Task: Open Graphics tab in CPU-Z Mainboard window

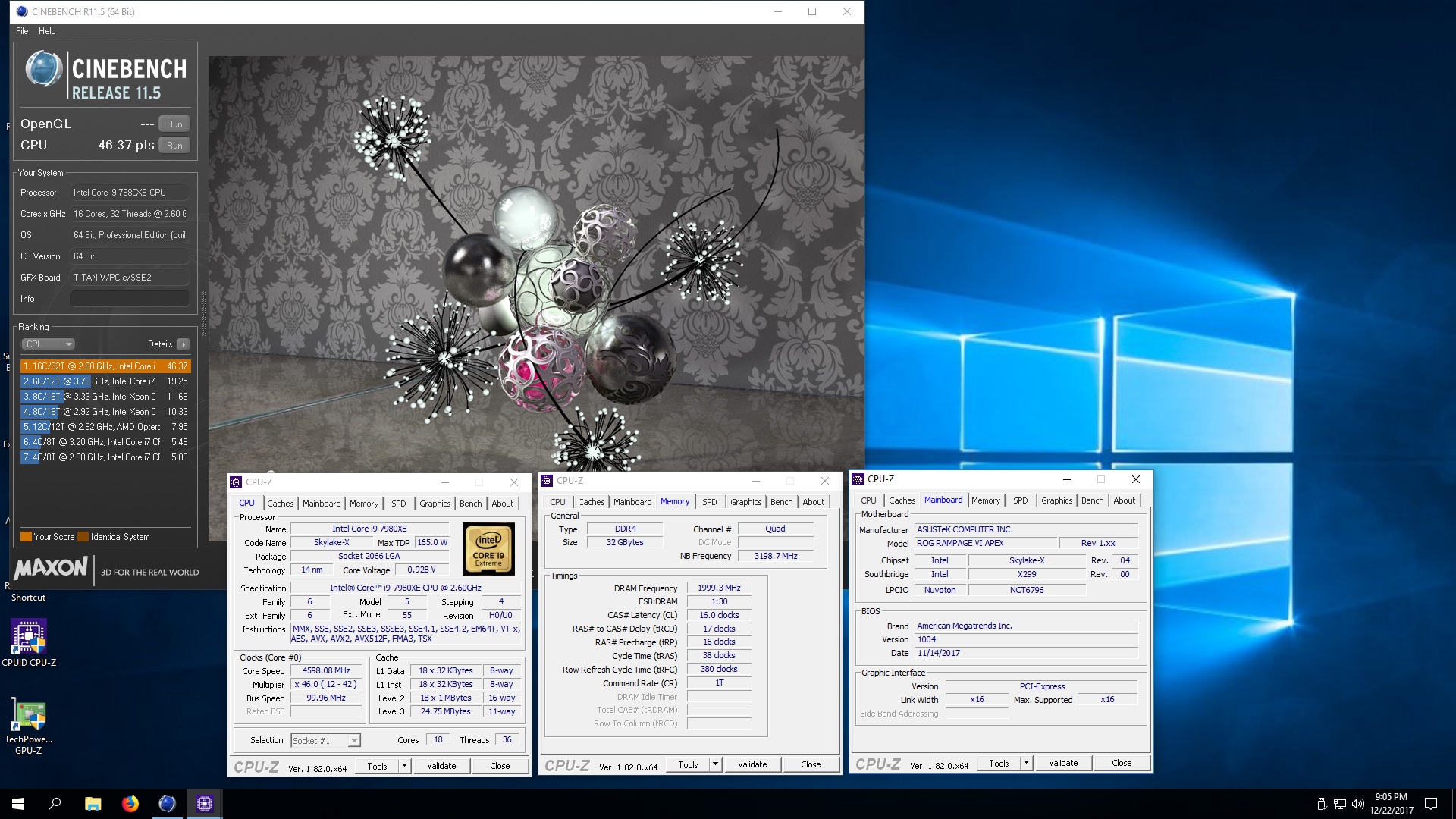Action: pyautogui.click(x=1056, y=500)
